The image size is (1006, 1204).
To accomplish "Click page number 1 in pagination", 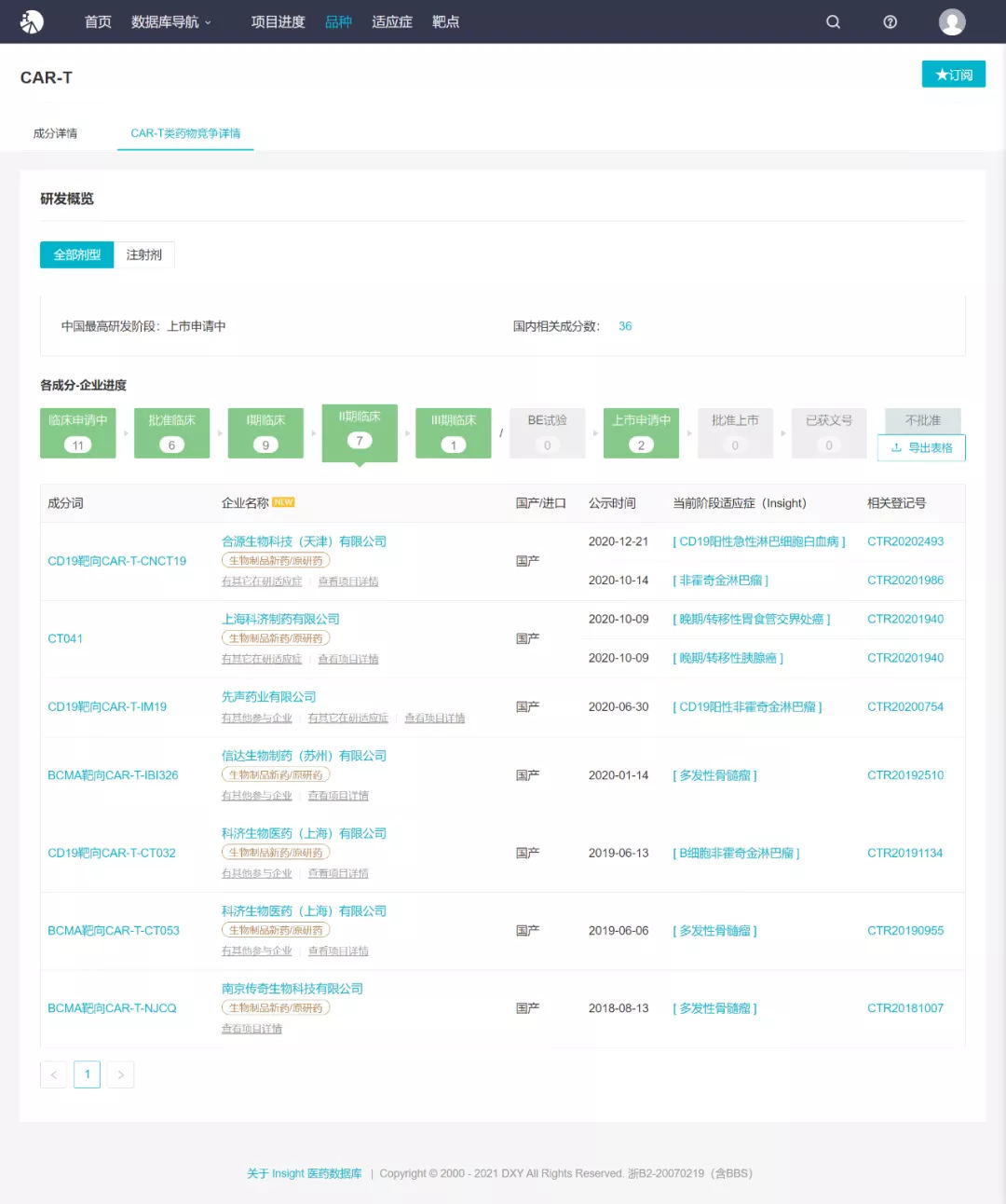I will point(87,1074).
